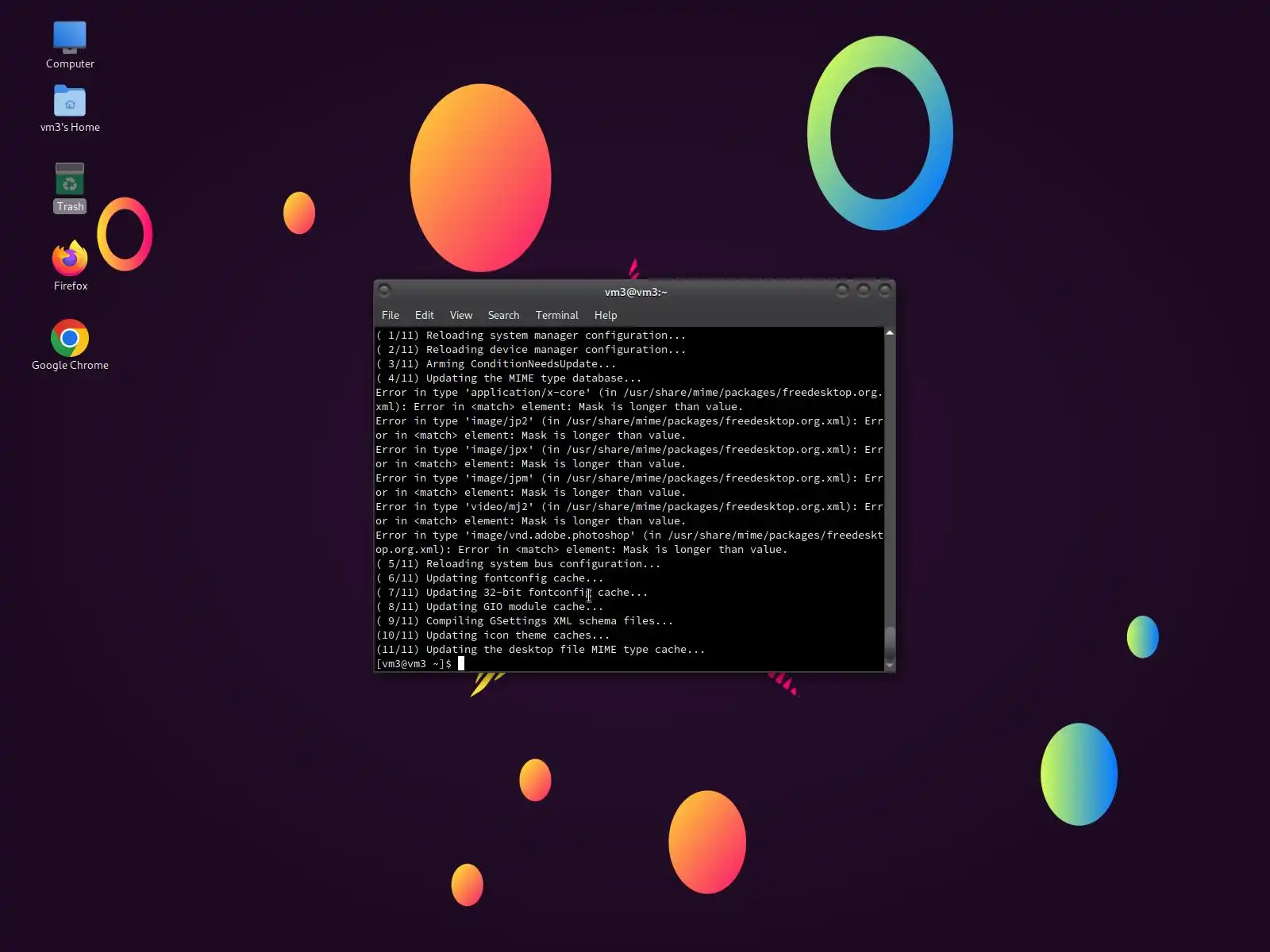Open the Search menu in terminal
The width and height of the screenshot is (1270, 952).
click(504, 315)
